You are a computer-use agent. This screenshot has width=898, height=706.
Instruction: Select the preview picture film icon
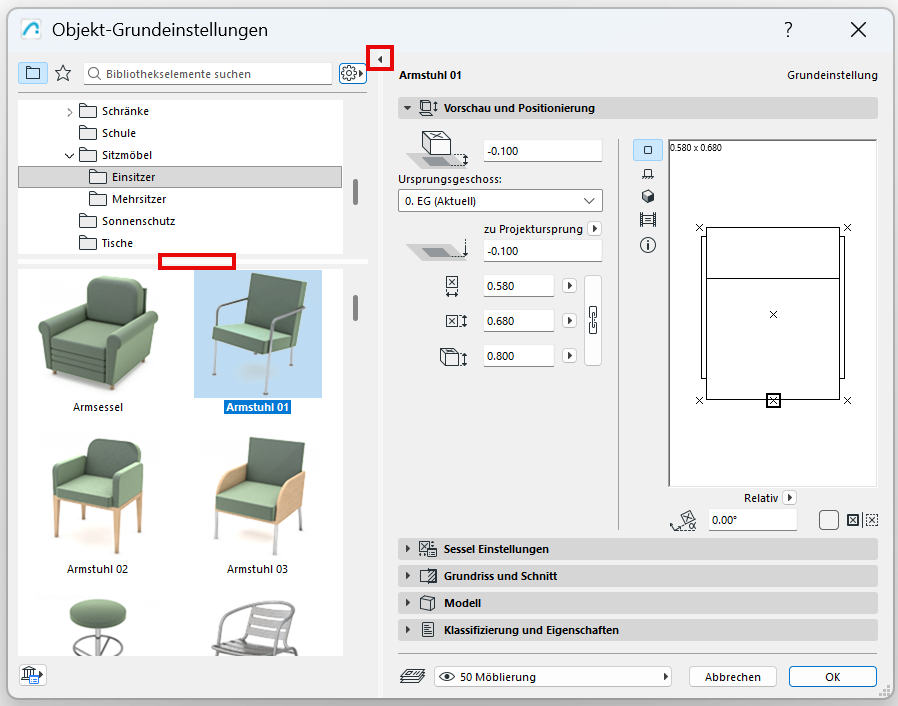[x=648, y=219]
